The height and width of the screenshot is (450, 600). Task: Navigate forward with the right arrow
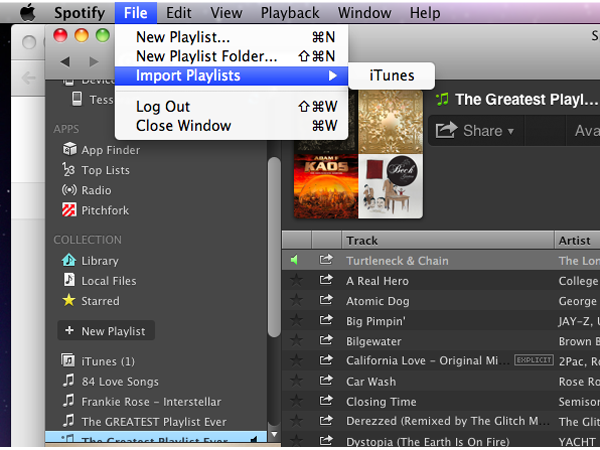[x=94, y=62]
